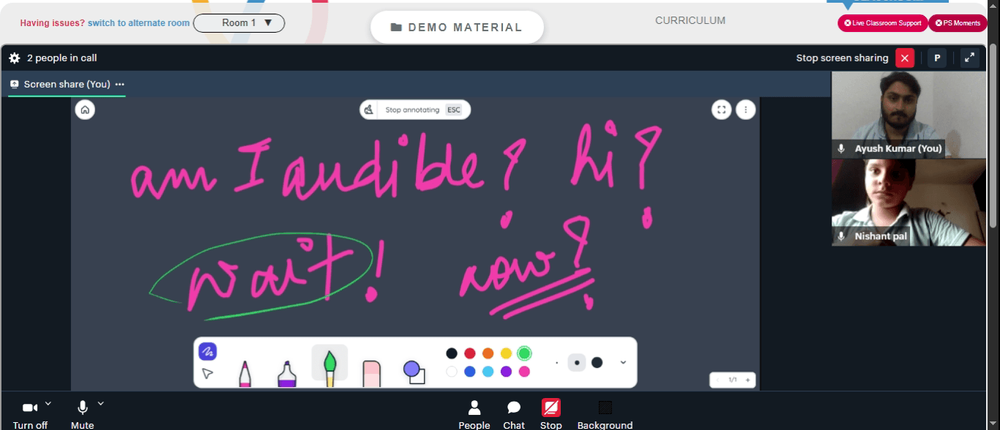Image resolution: width=1000 pixels, height=430 pixels.
Task: Select the purple highlighter marker tool
Action: pyautogui.click(x=287, y=373)
